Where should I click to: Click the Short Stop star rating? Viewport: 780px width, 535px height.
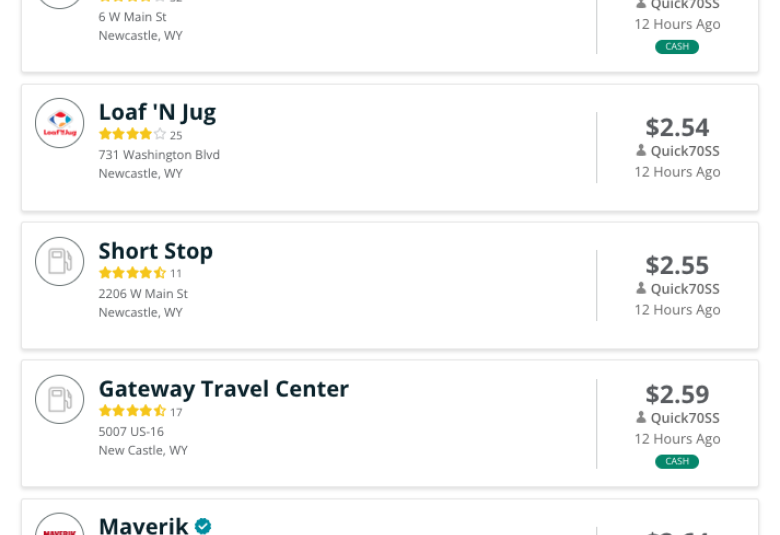point(132,273)
